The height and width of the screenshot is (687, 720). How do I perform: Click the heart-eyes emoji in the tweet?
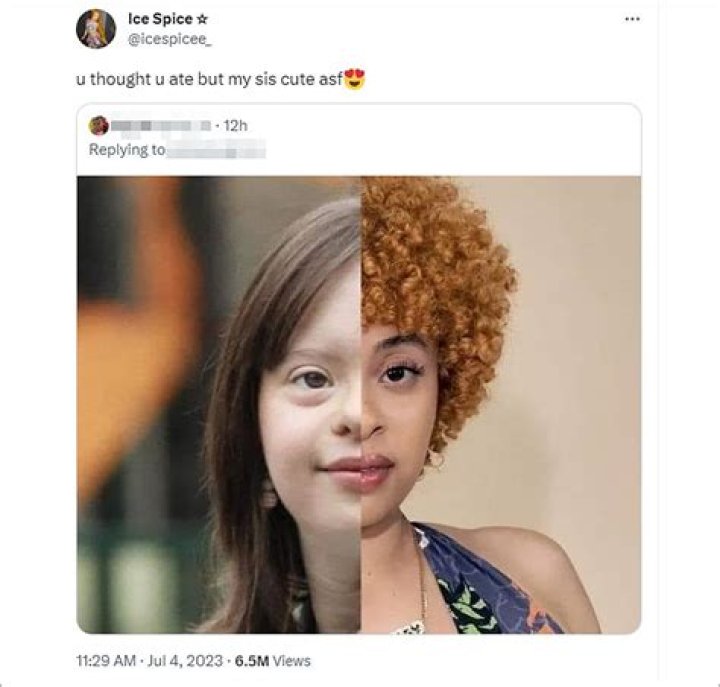tap(355, 81)
